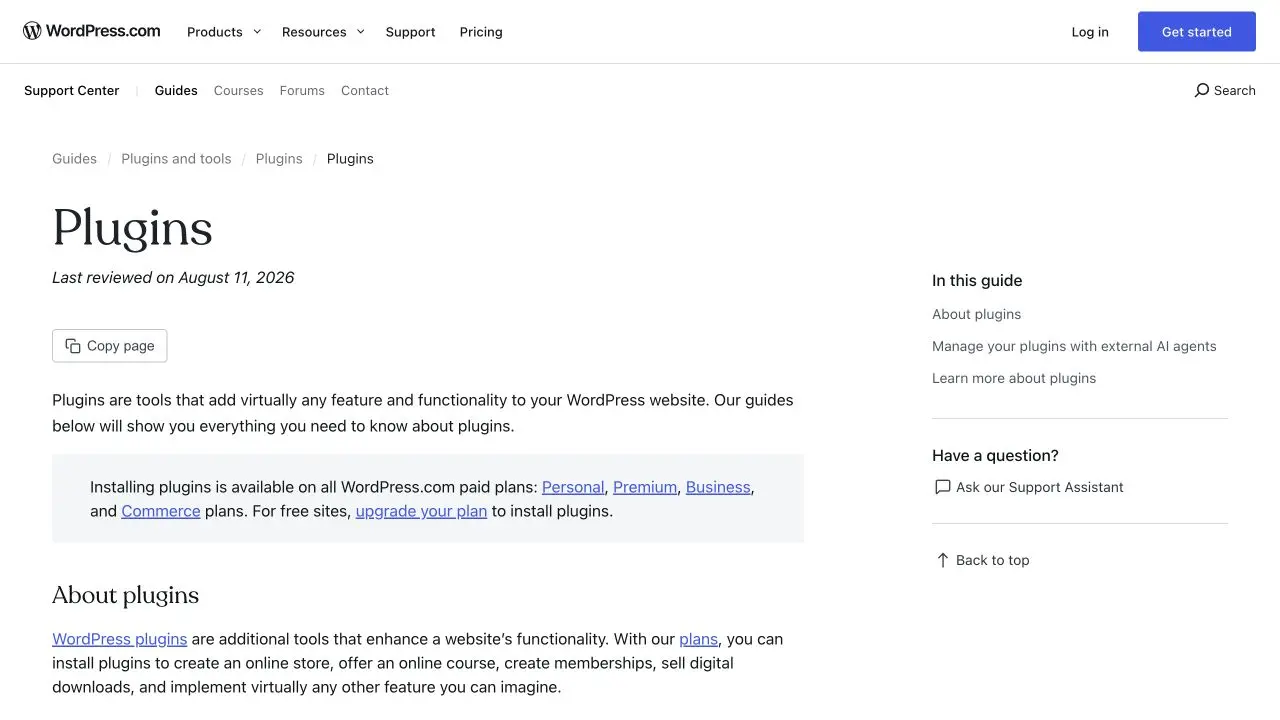Click the plans link in About plugins
Screen dimensions: 1280x720
(699, 639)
